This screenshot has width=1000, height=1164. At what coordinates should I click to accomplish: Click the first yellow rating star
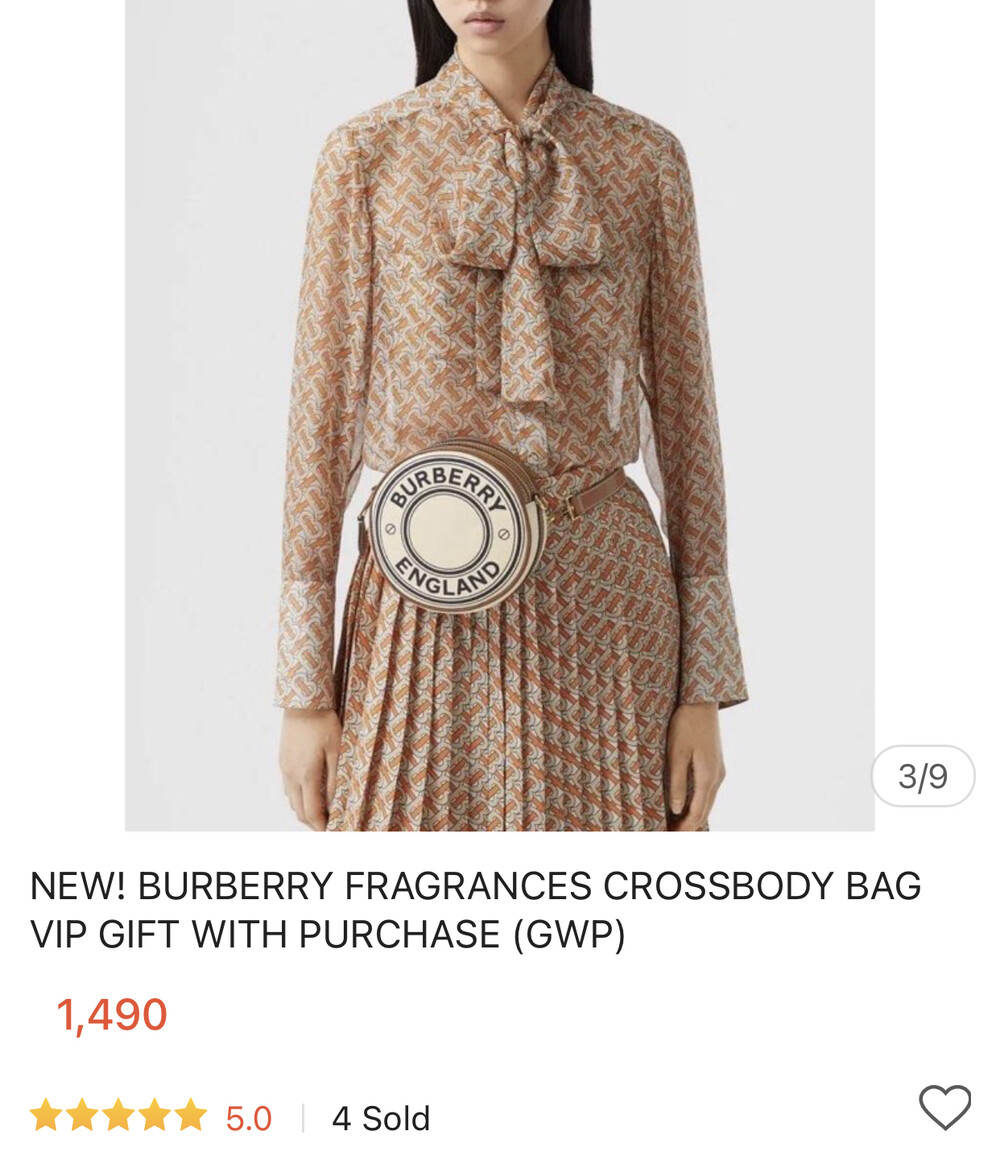click(x=46, y=1114)
